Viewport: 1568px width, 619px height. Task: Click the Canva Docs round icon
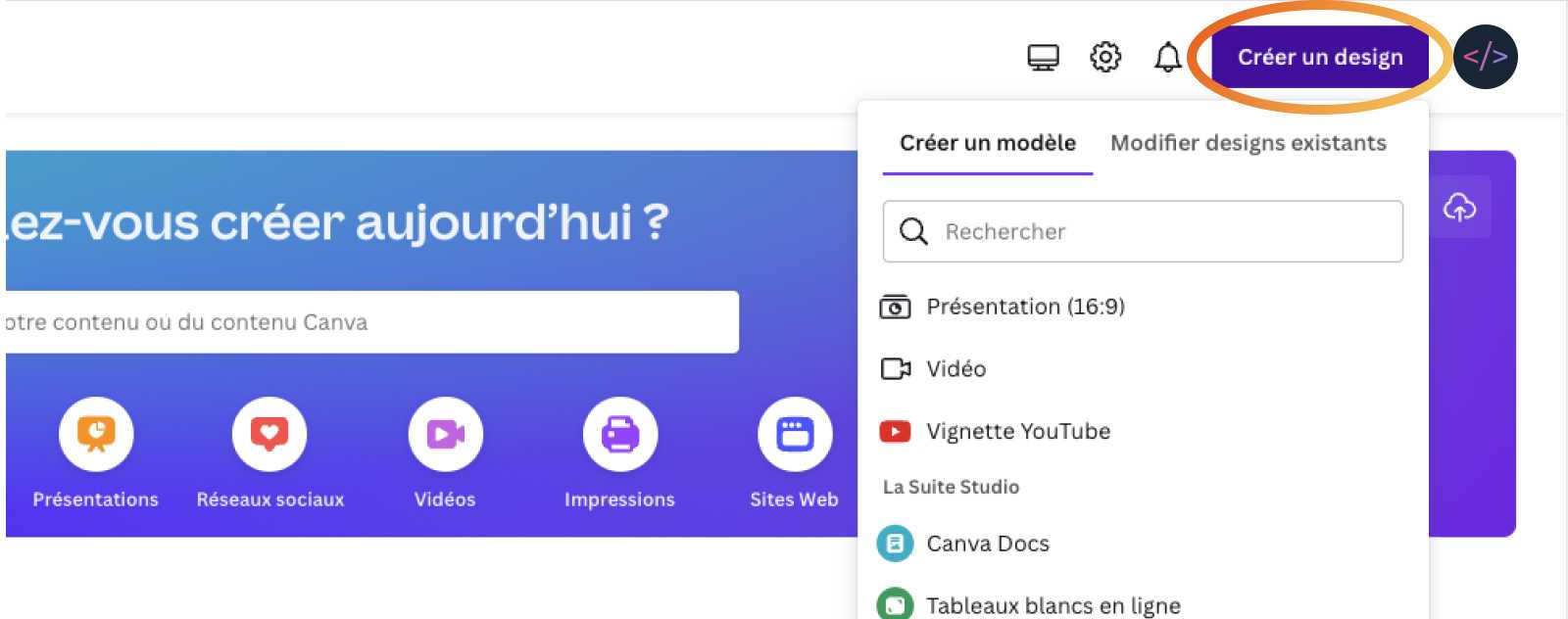pos(895,544)
